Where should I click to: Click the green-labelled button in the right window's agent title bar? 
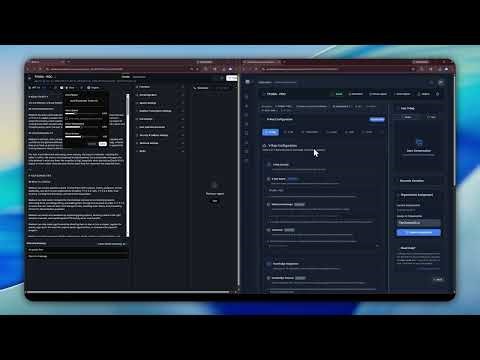338,94
